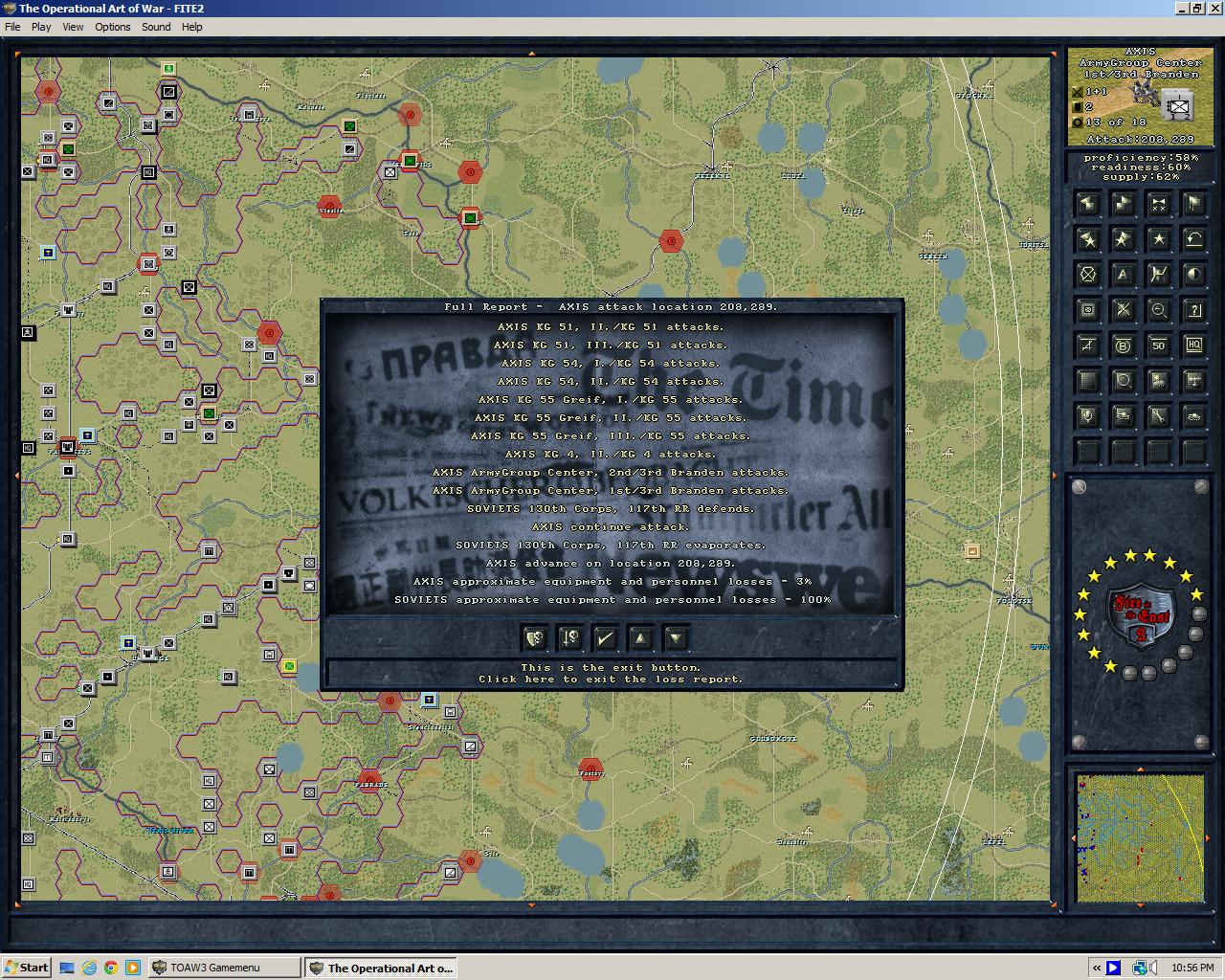Click the question mark help button
Viewport: 1225px width, 980px height.
coord(1194,310)
